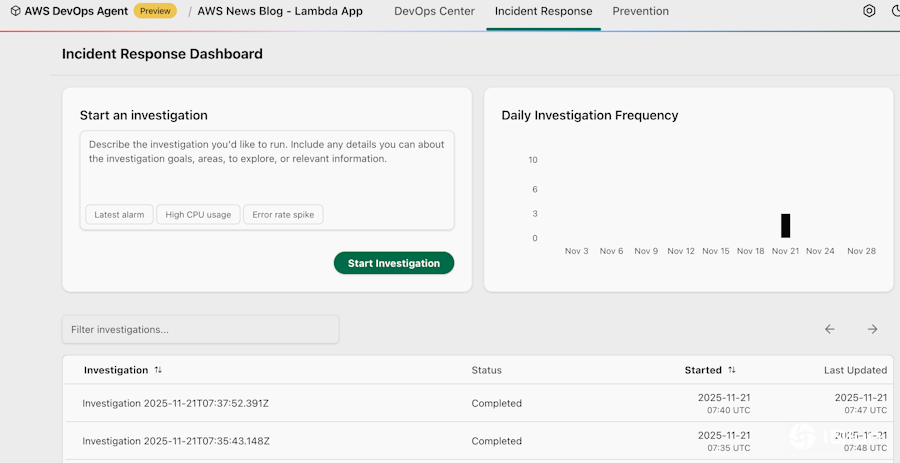Choose the High CPU usage suggestion chip
Screen dimensions: 900x463
[x=198, y=214]
